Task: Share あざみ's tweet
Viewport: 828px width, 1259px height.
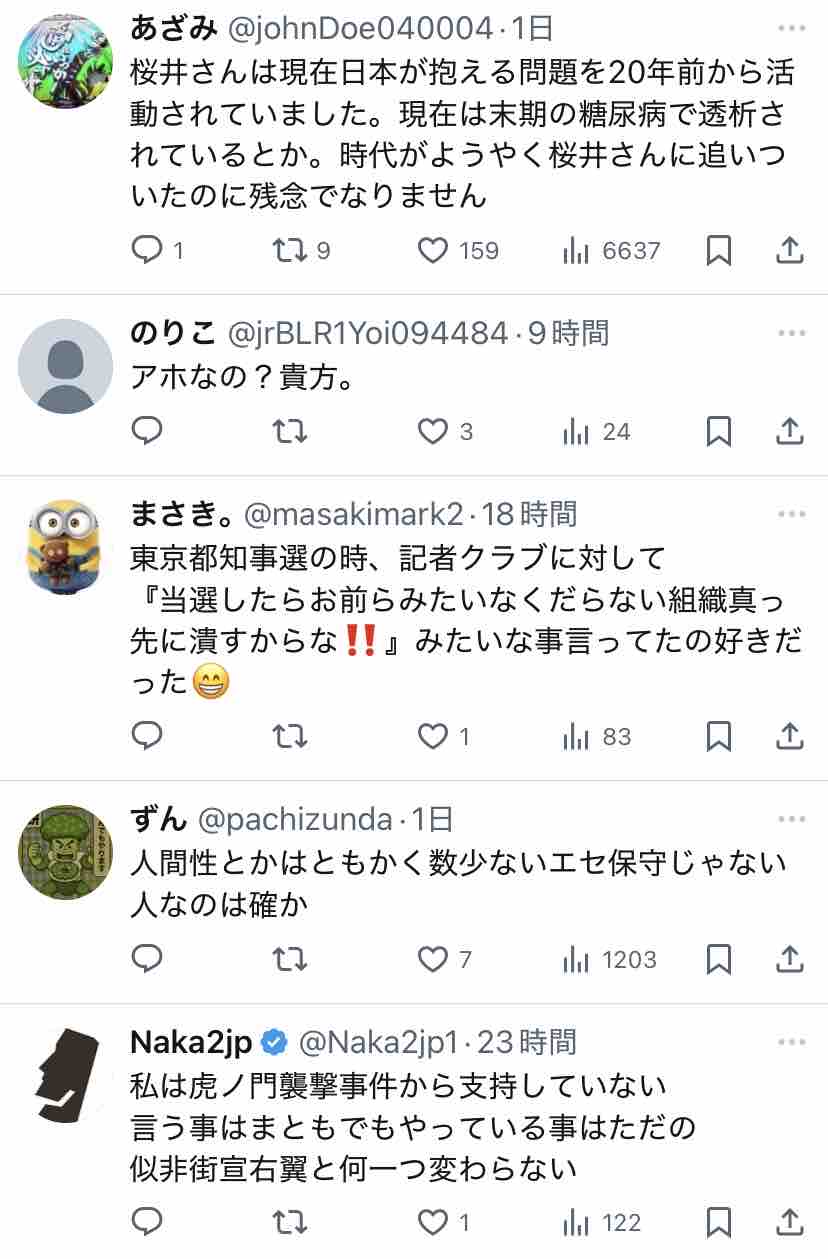Action: point(790,250)
